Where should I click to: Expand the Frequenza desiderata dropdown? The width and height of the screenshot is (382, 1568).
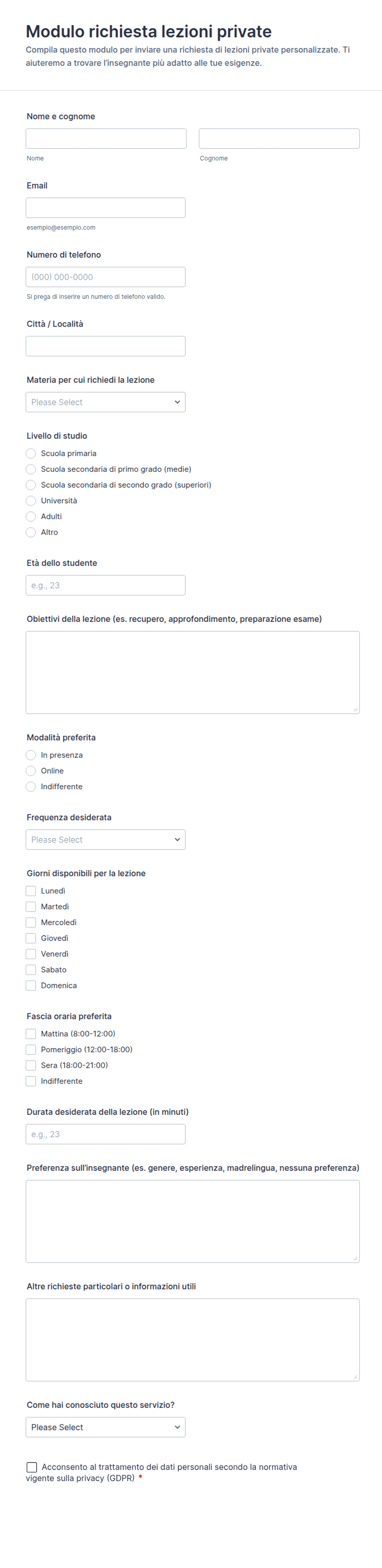pyautogui.click(x=106, y=839)
